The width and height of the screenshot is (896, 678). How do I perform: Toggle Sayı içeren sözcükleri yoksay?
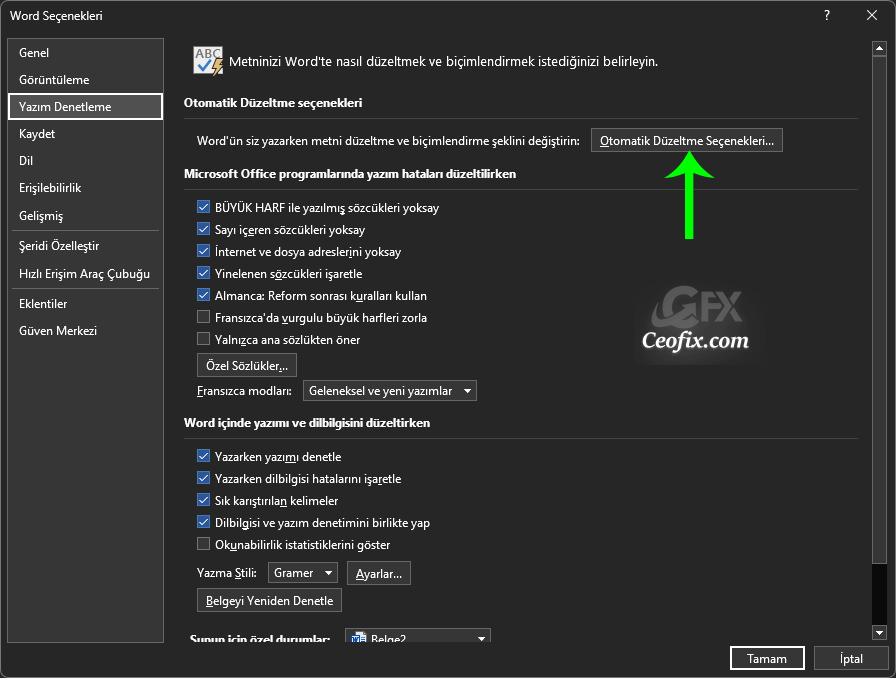click(x=203, y=229)
